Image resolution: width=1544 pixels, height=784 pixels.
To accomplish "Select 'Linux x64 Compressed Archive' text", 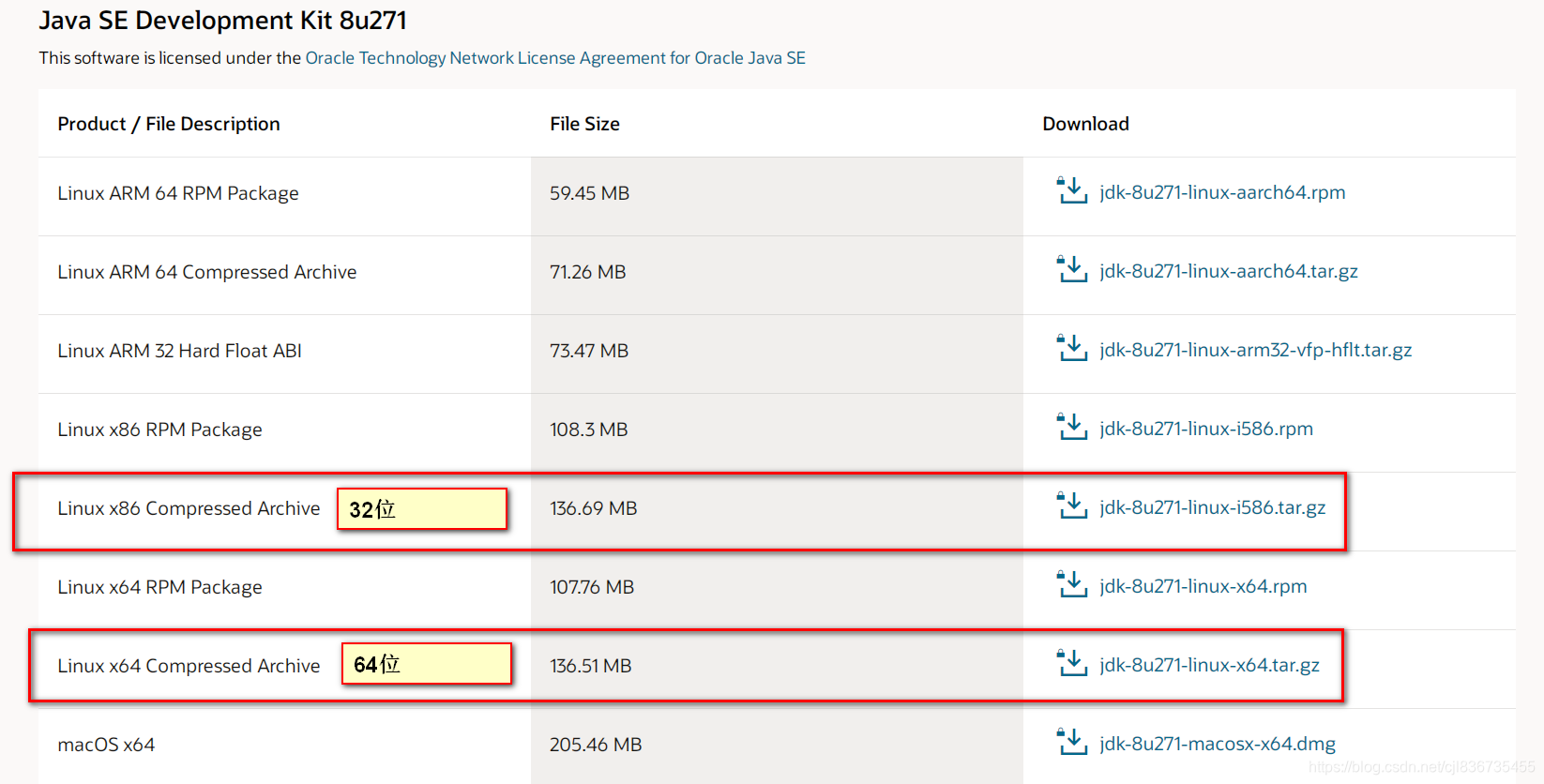I will [x=189, y=666].
